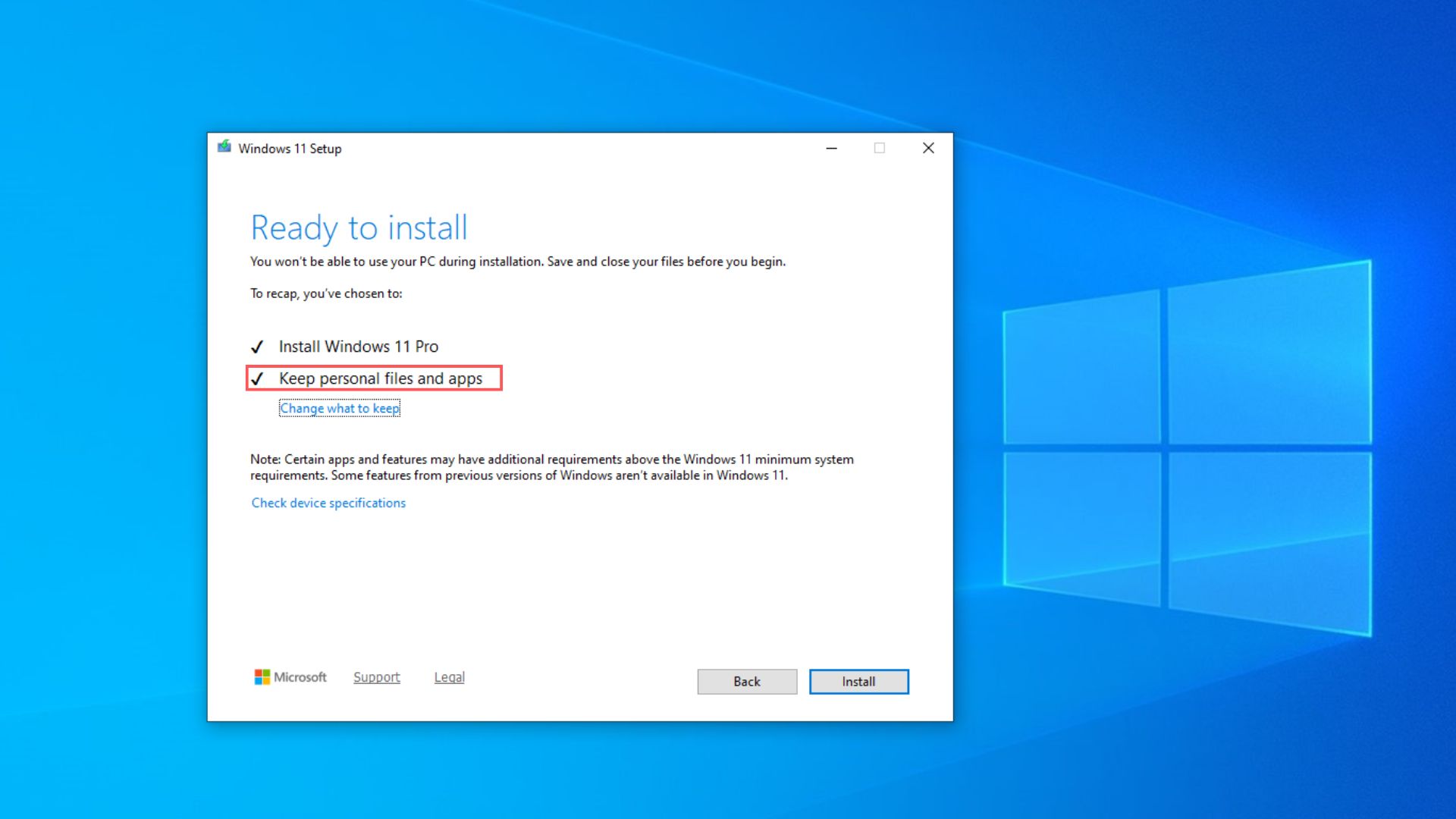This screenshot has height=819, width=1456.
Task: Open the Legal link
Action: [x=449, y=676]
